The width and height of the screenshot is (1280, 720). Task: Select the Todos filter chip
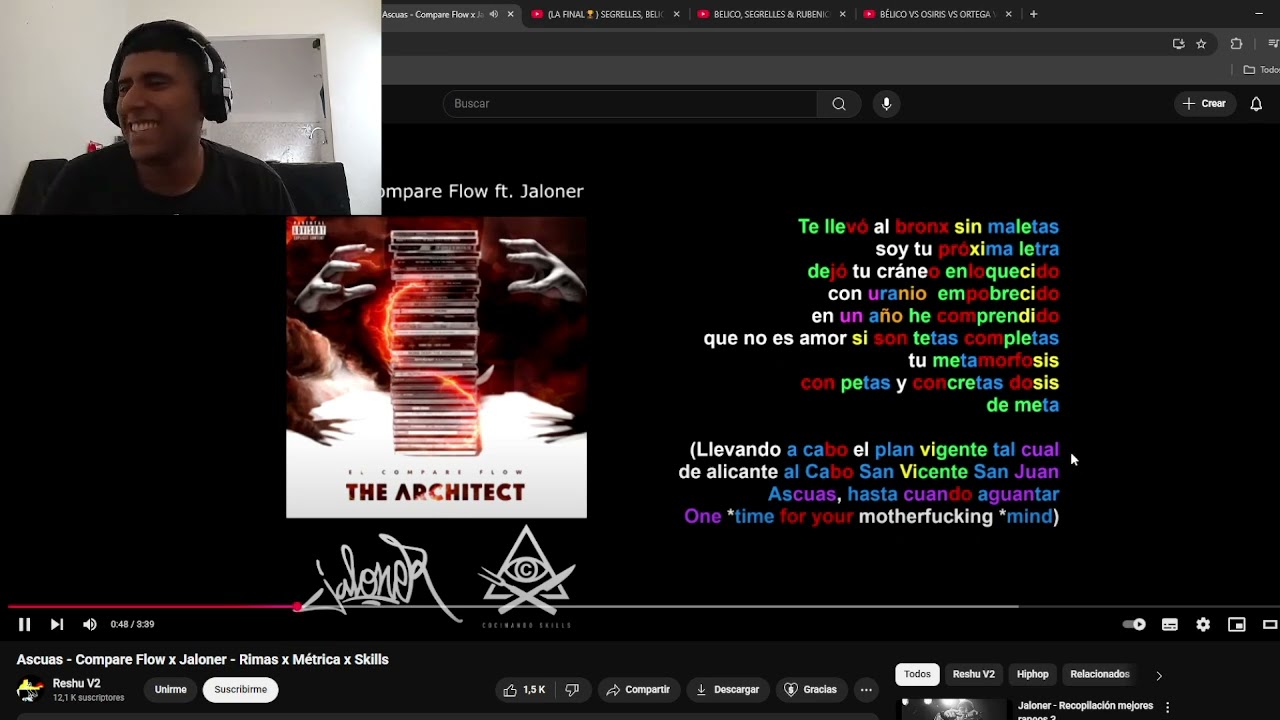(x=917, y=674)
